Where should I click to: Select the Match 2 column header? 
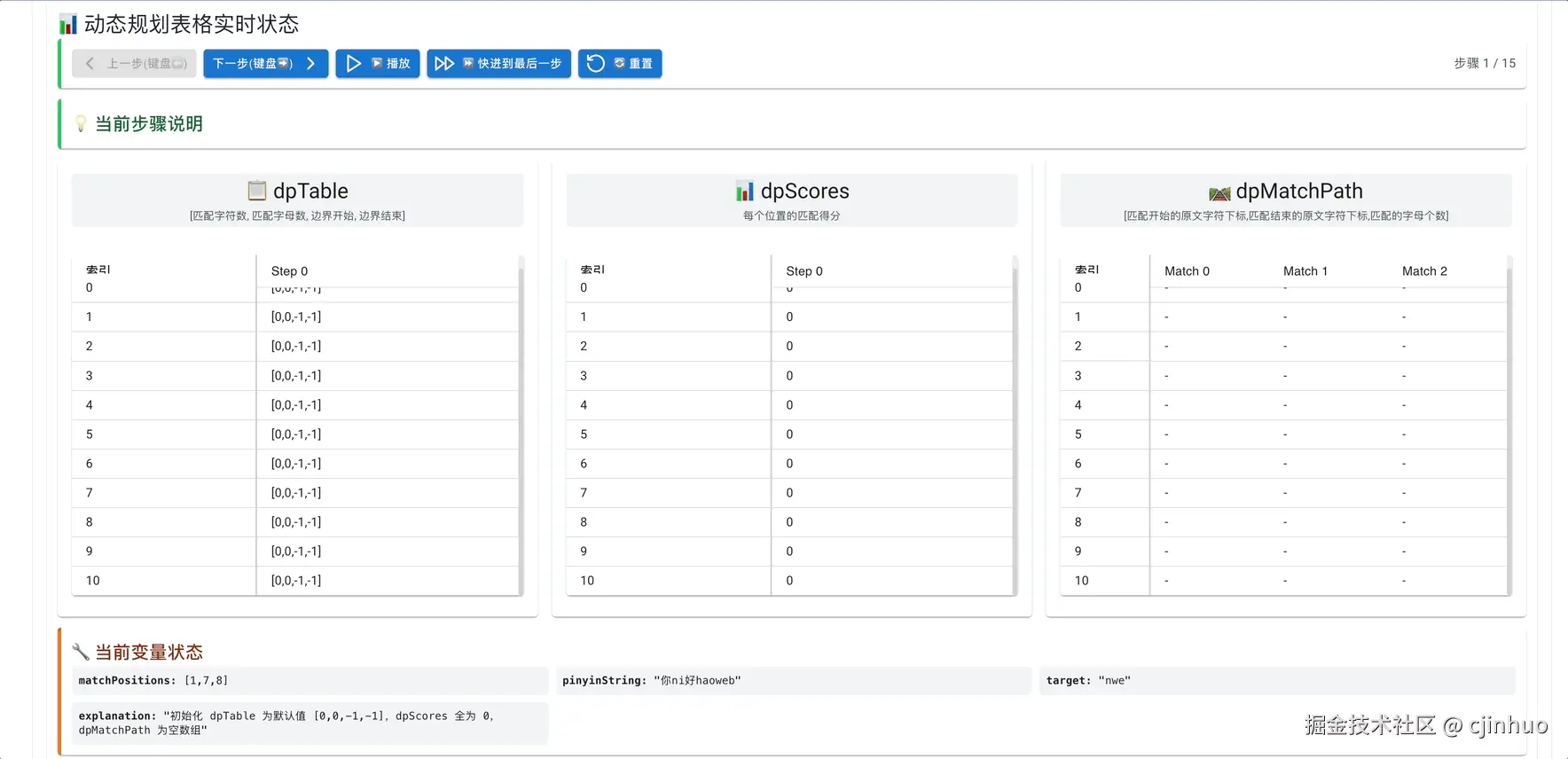pos(1424,271)
